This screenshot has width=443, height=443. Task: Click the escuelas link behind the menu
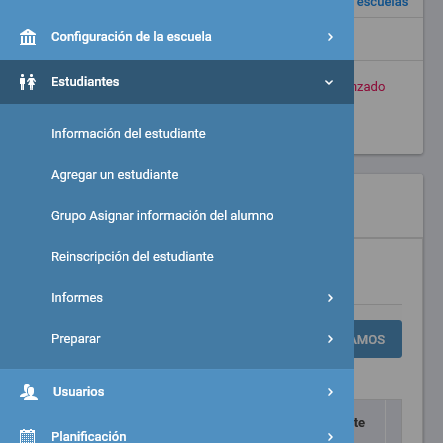point(382,3)
